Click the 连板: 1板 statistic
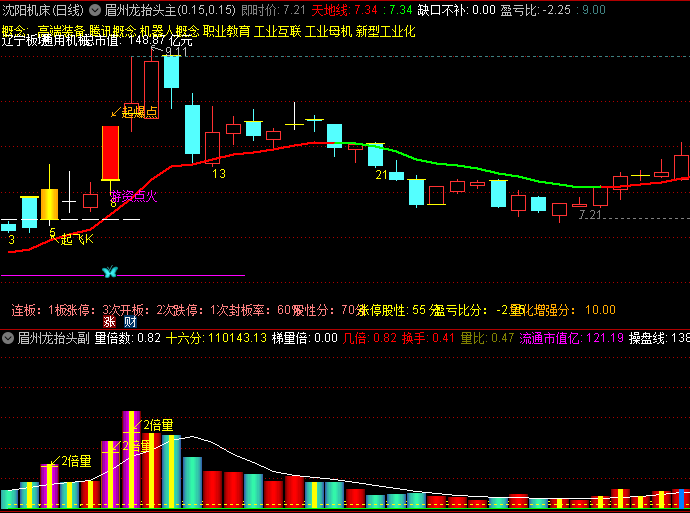690x513 pixels. (38, 310)
